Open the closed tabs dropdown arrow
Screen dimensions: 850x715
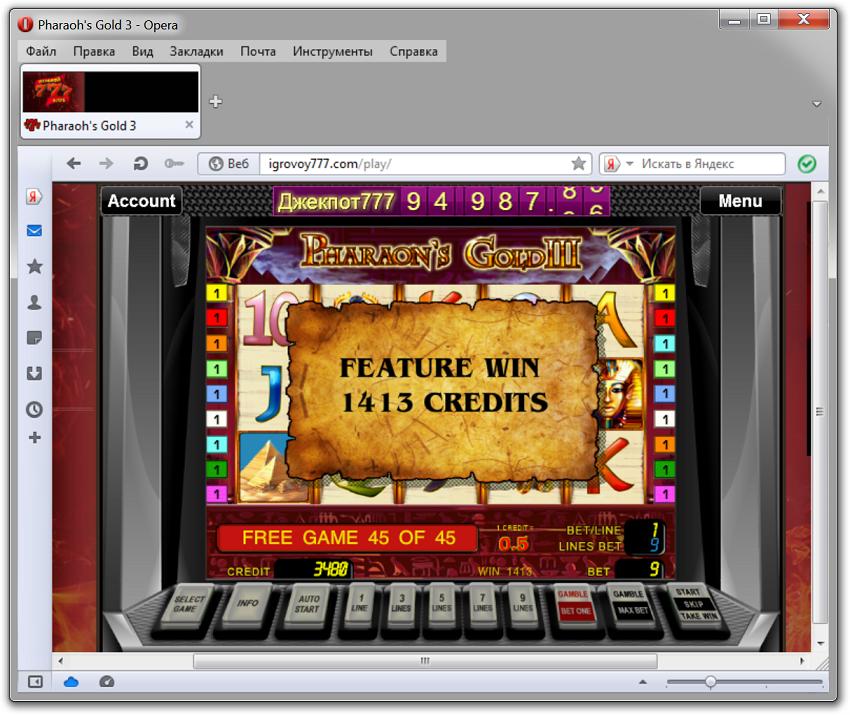816,103
